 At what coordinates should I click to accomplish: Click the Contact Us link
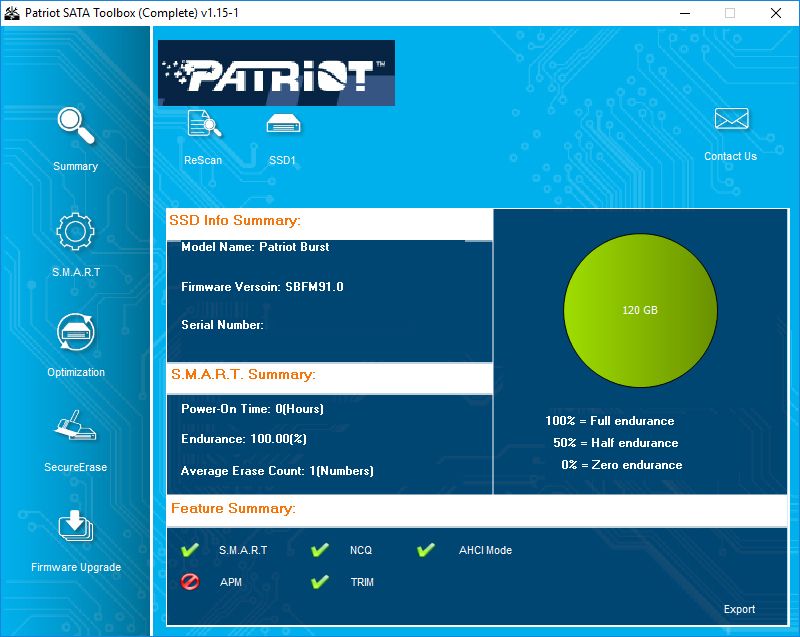click(731, 156)
